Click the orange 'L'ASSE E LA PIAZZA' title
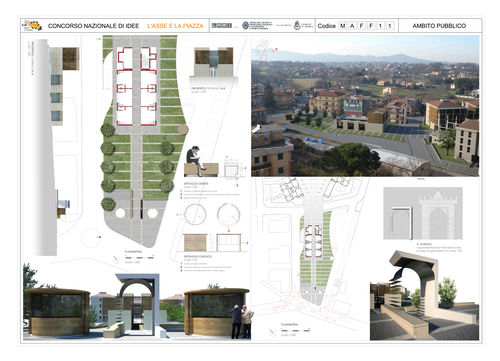 pyautogui.click(x=175, y=26)
